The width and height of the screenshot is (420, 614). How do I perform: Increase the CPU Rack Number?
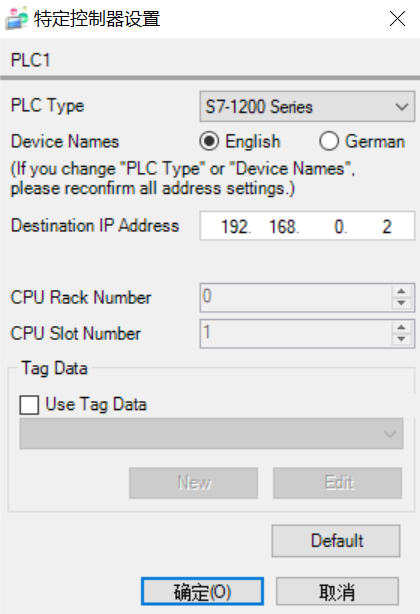click(401, 291)
